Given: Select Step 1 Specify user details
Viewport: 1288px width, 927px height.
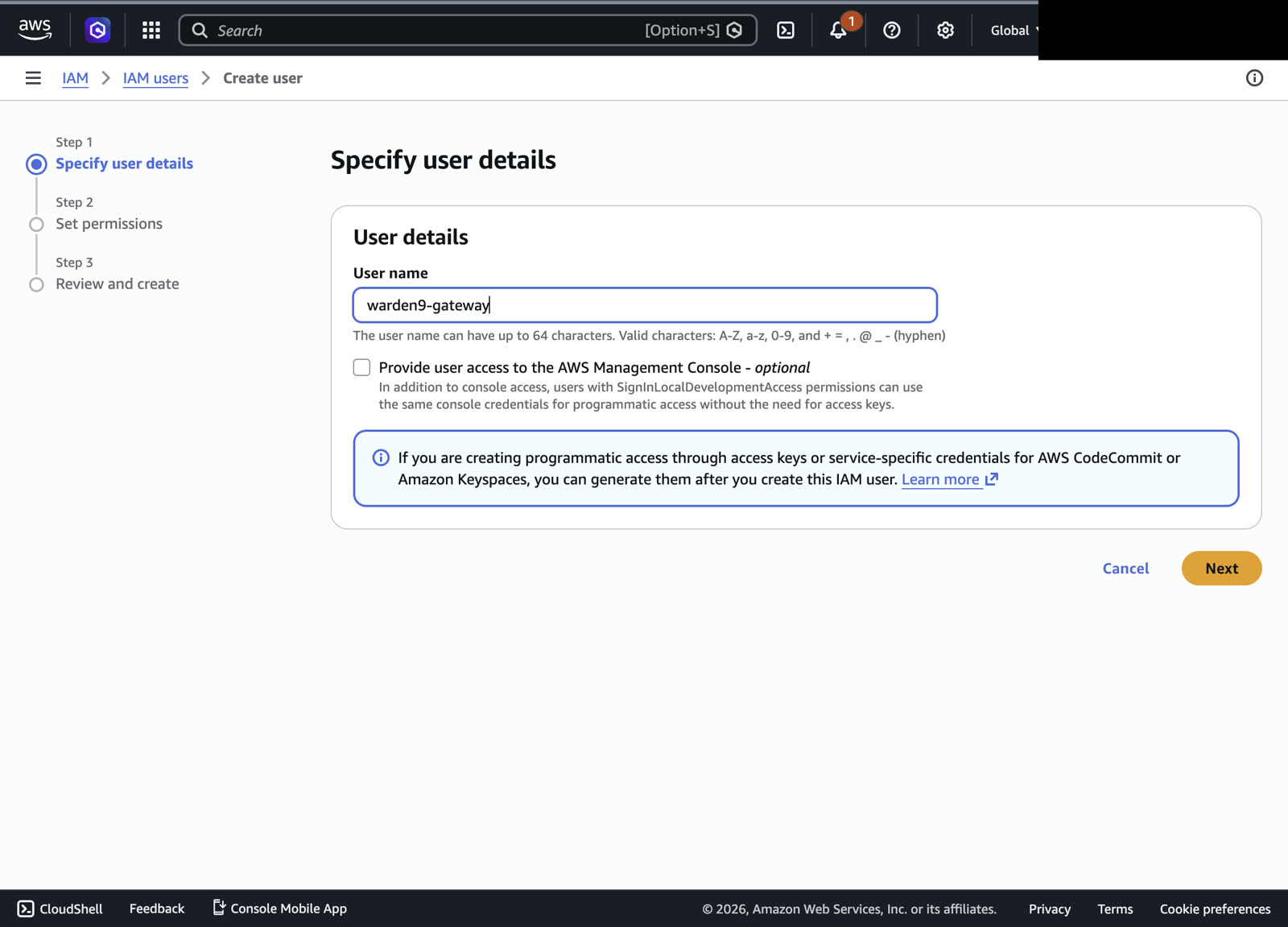Looking at the screenshot, I should [x=124, y=163].
